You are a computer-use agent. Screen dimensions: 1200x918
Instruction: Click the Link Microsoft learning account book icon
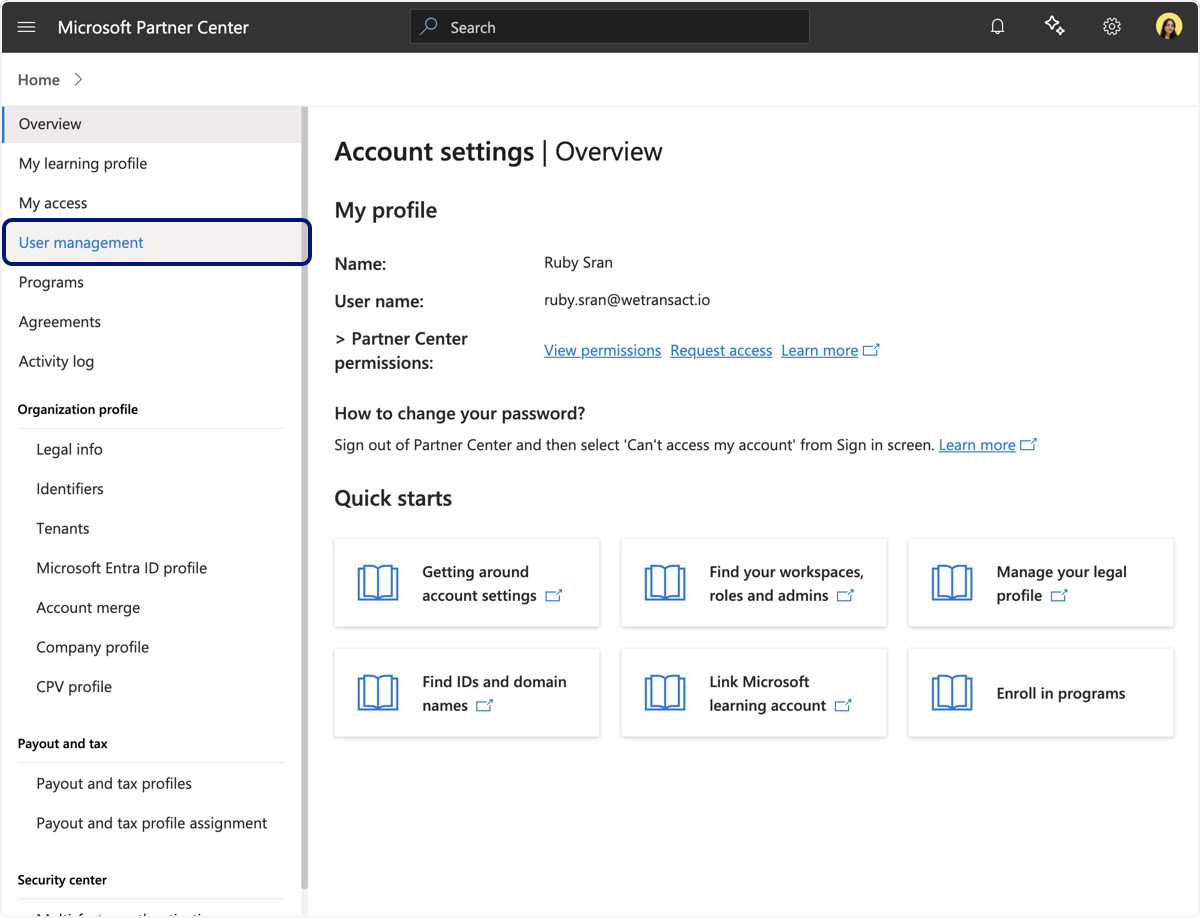coord(665,693)
